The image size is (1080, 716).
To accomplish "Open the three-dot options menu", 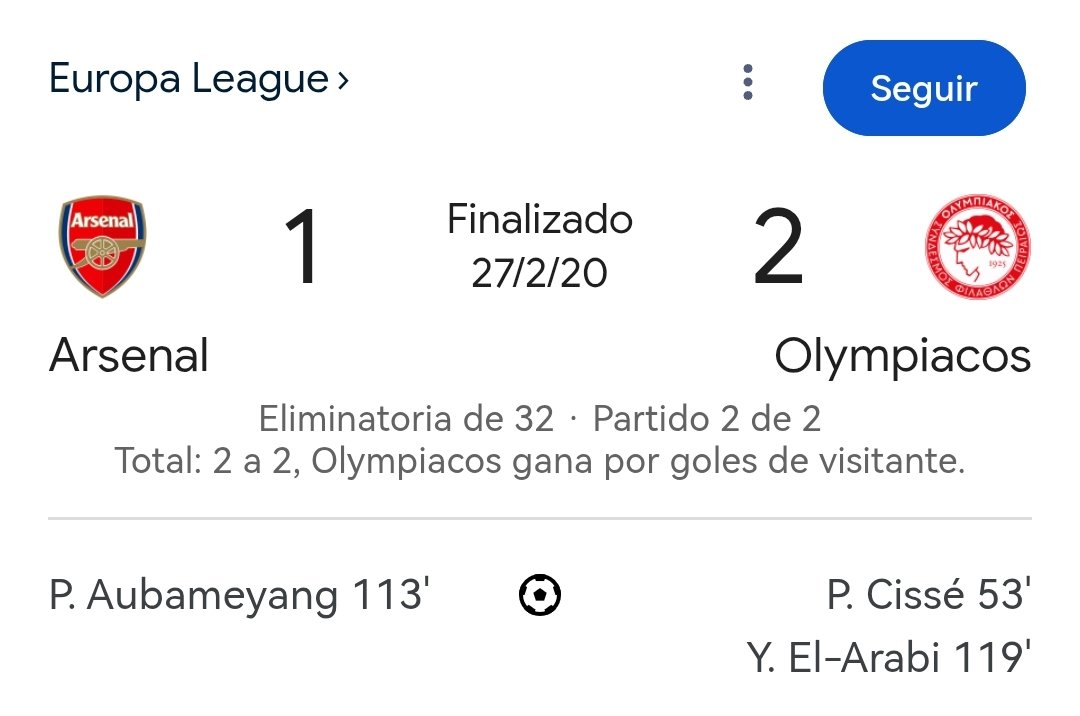I will [748, 83].
